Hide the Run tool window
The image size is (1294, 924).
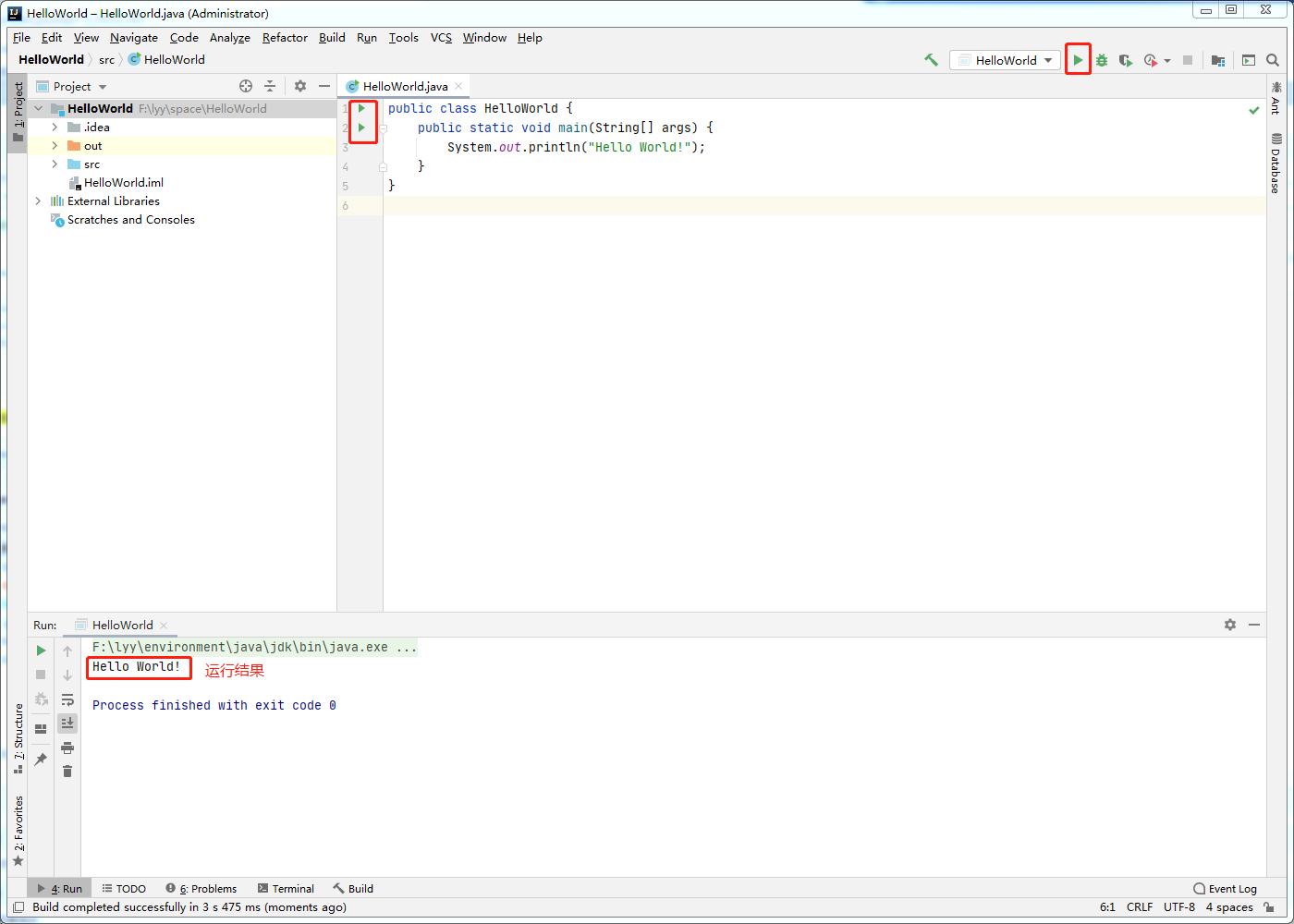pos(1254,625)
